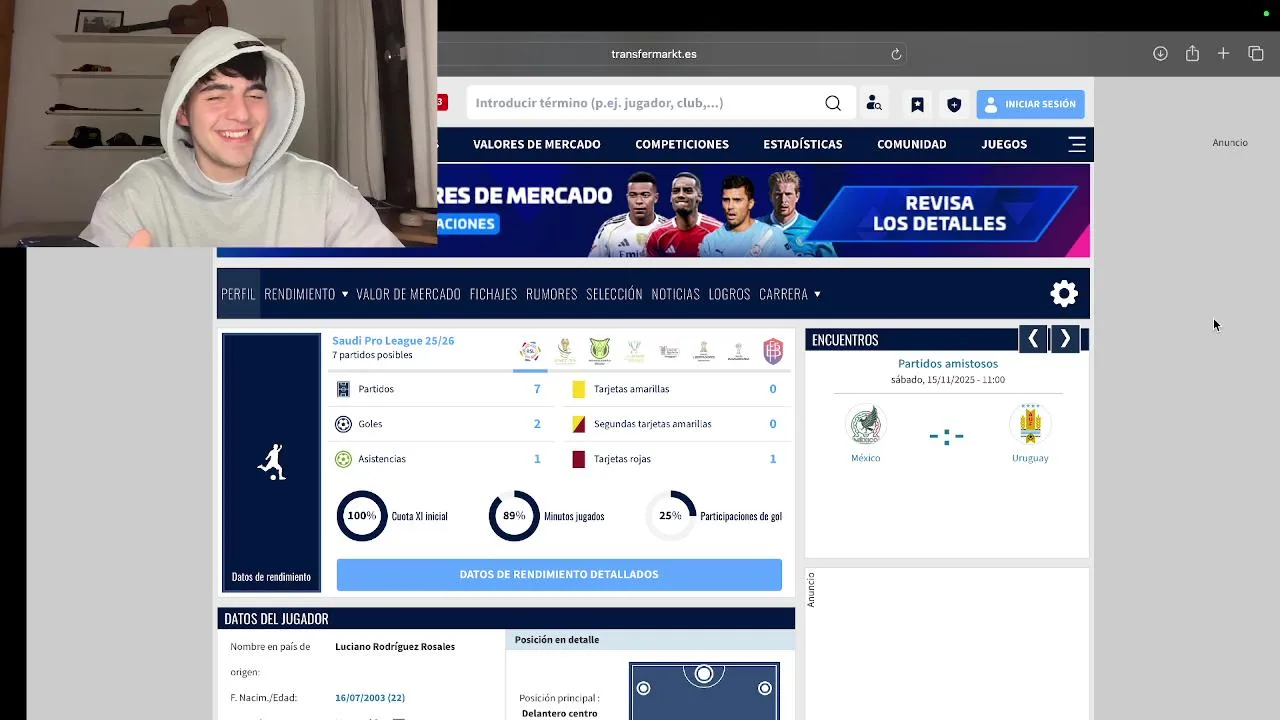
Task: Open the hamburger menu in navigation bar
Action: pos(1077,144)
